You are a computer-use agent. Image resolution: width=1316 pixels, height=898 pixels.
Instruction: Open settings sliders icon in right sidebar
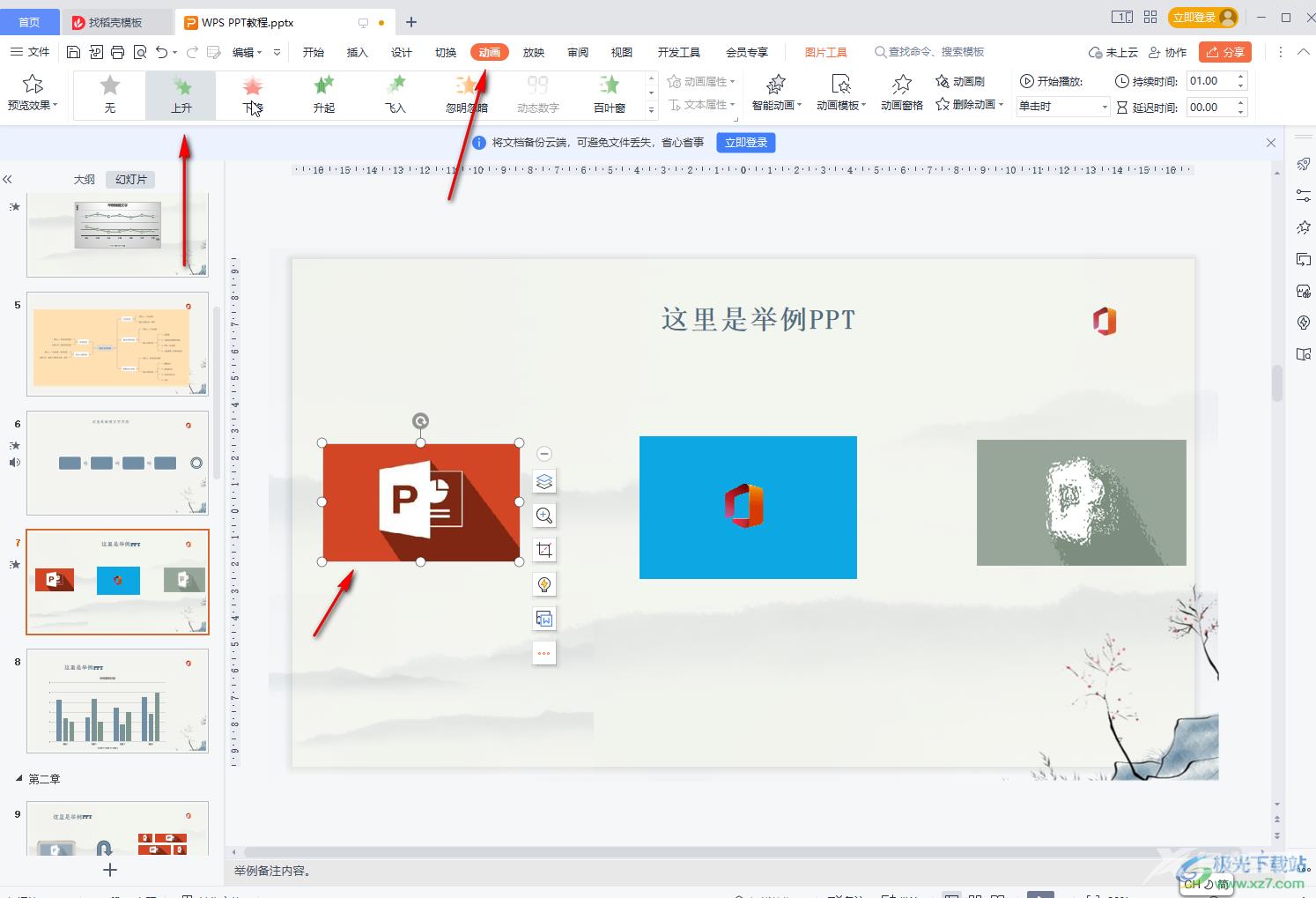[x=1304, y=196]
